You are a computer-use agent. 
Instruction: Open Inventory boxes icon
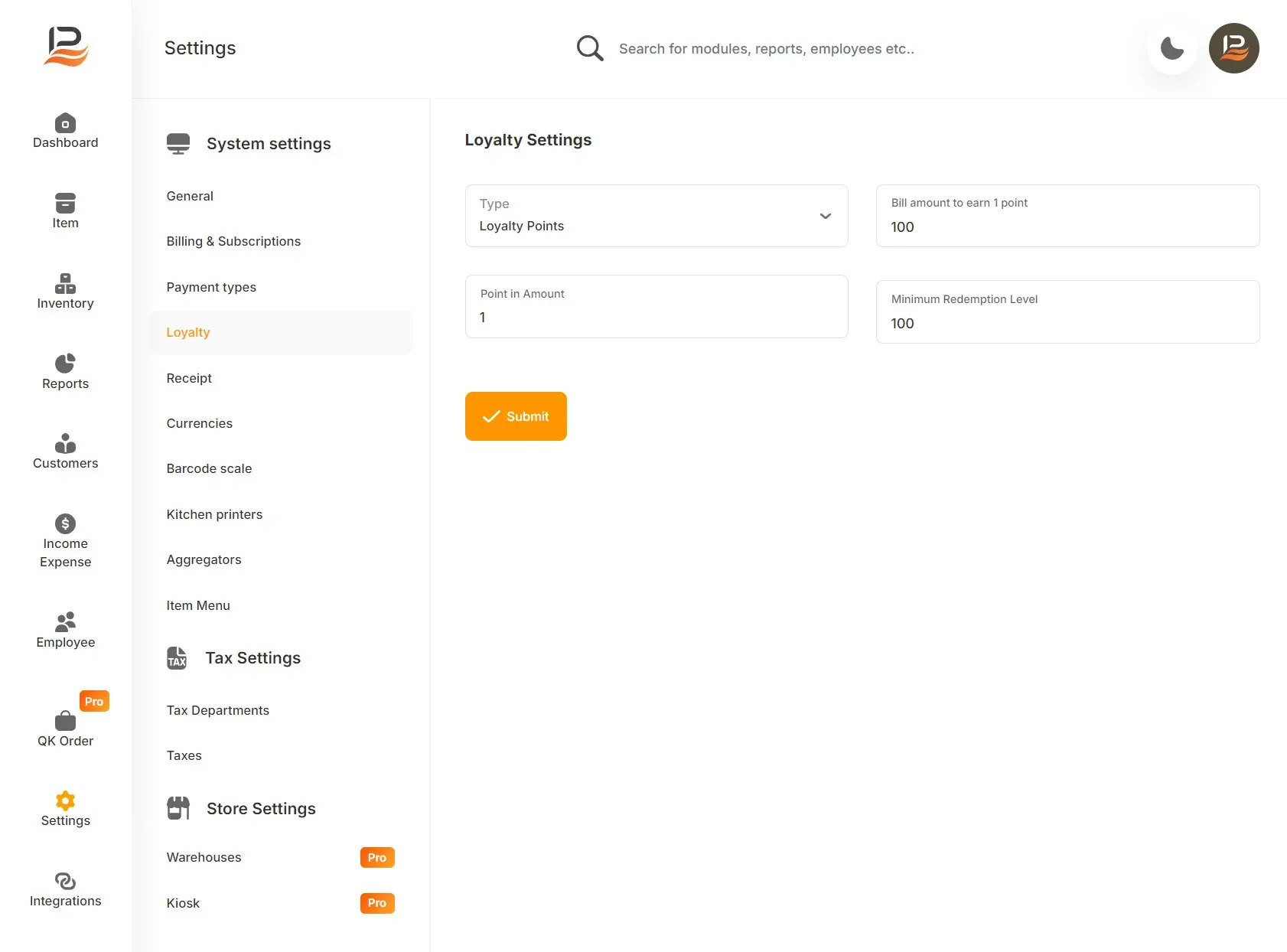[65, 283]
